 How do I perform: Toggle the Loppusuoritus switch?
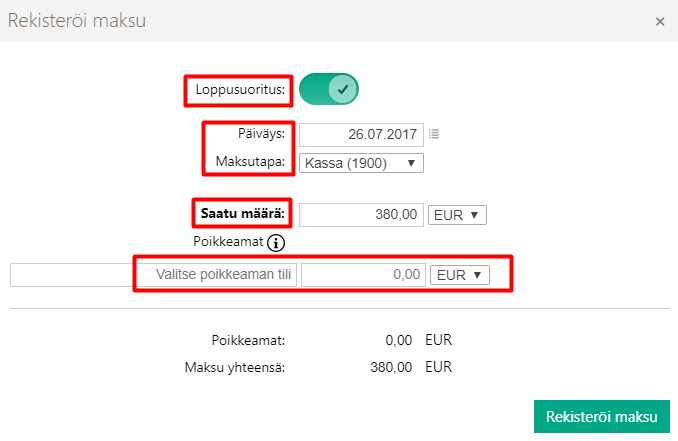pos(329,89)
